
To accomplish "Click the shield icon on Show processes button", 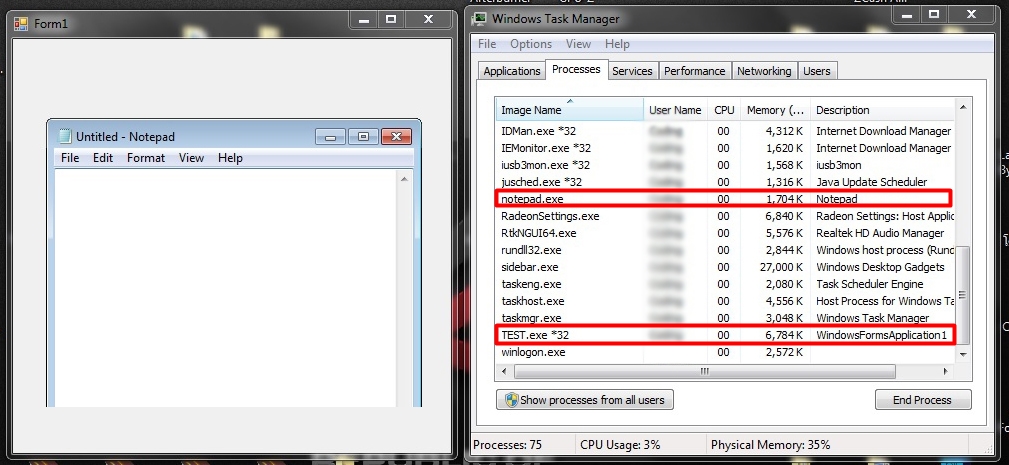I will point(512,399).
